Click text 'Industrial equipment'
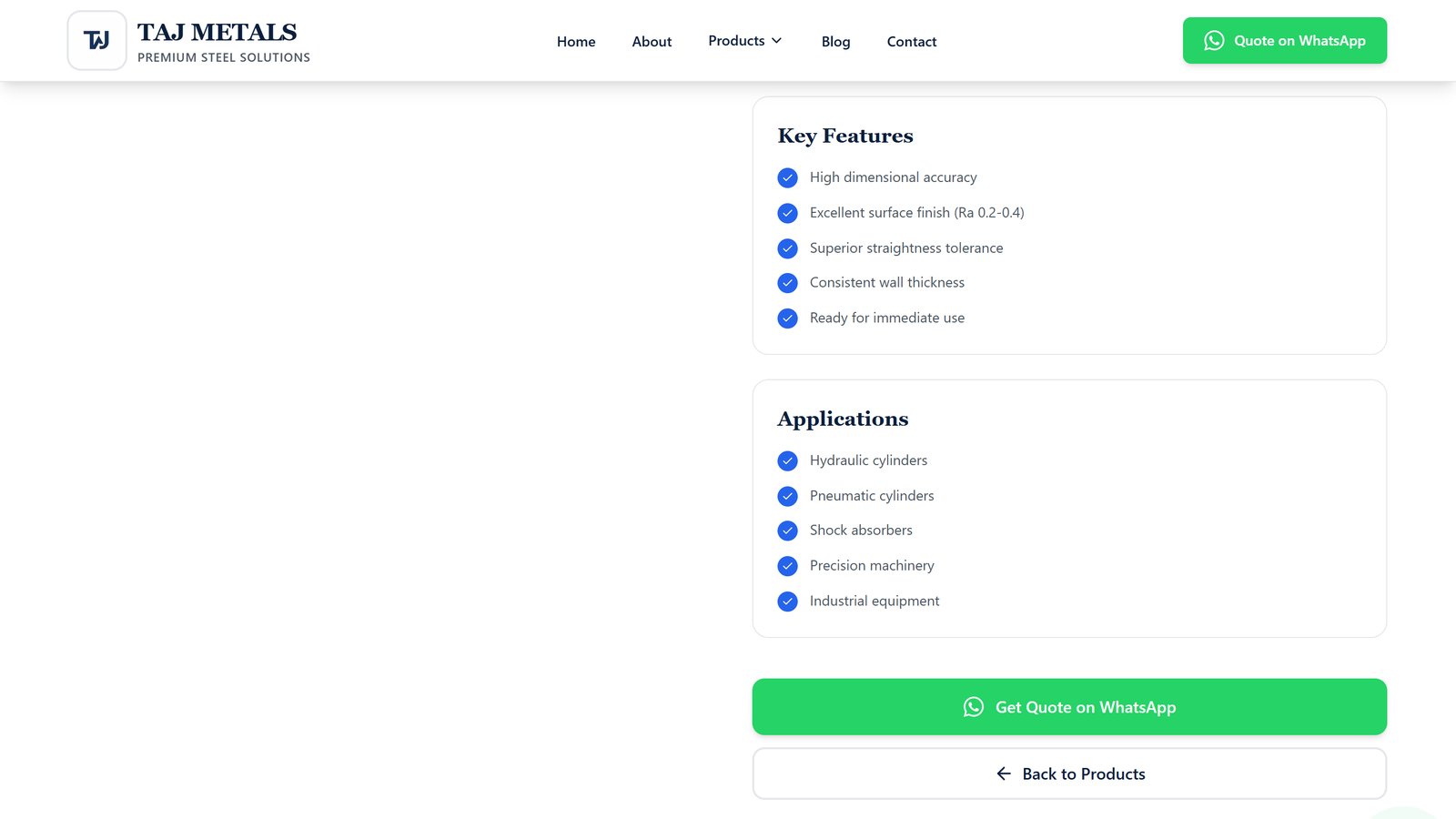The width and height of the screenshot is (1456, 819). coord(875,602)
